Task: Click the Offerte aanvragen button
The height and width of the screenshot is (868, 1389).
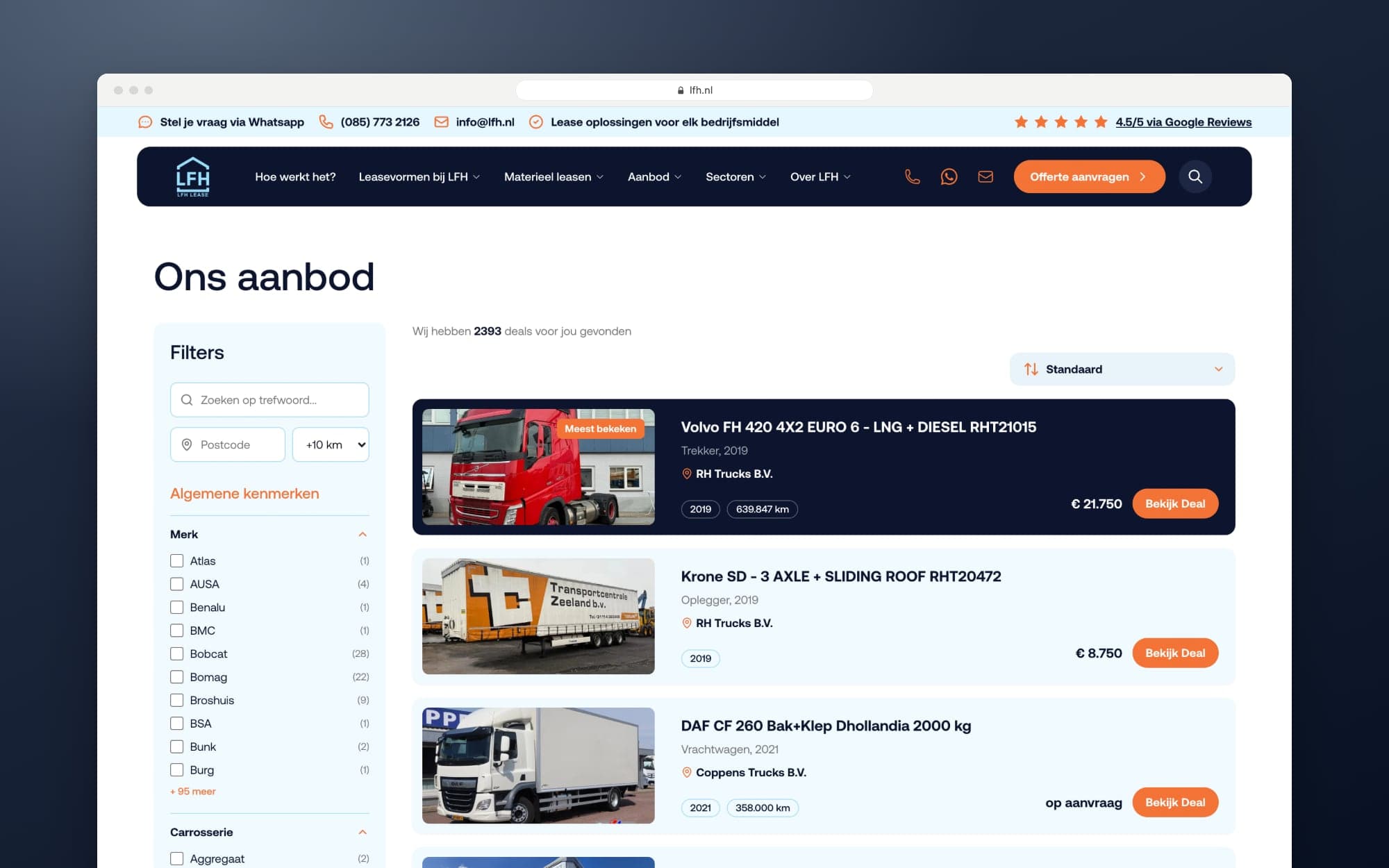Action: click(1089, 176)
